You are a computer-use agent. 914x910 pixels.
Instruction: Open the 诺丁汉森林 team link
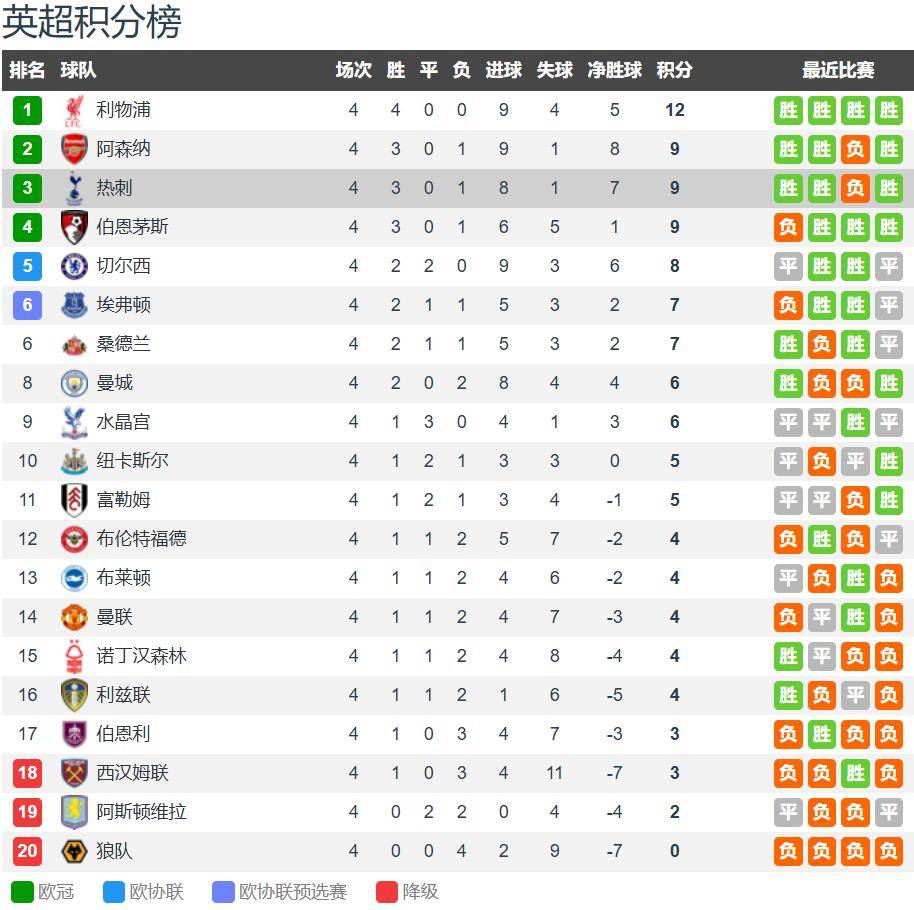click(x=141, y=656)
